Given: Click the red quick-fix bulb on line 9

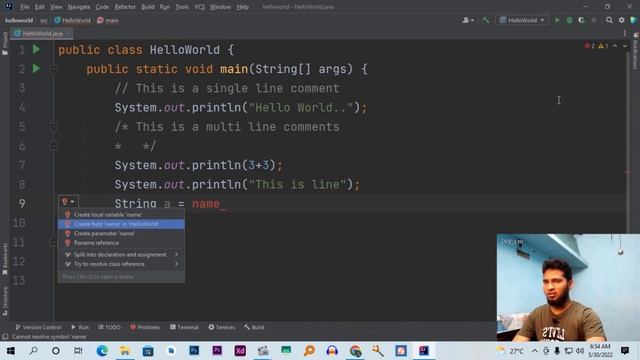Looking at the screenshot, I should [x=64, y=201].
